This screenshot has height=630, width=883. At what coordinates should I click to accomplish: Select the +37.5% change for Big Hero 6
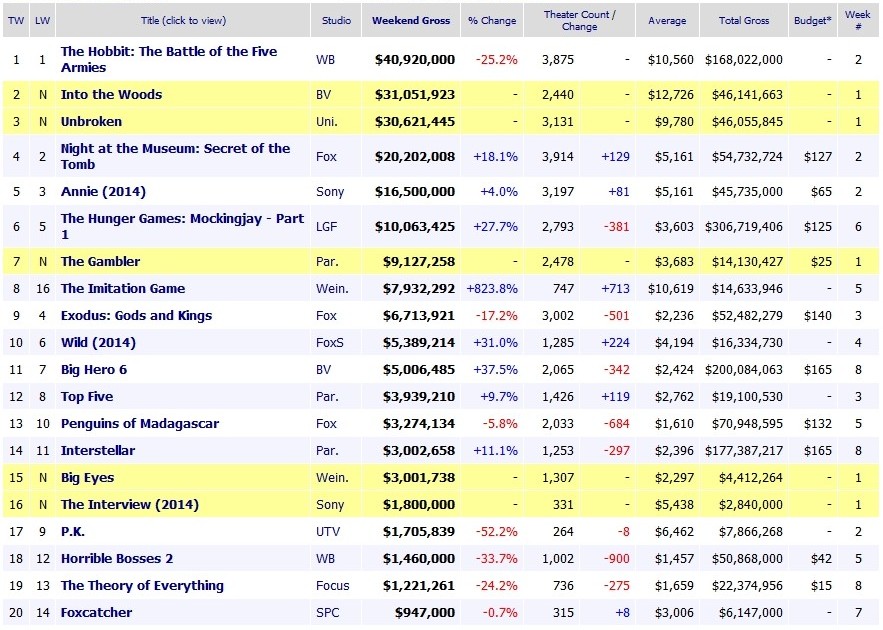click(496, 369)
